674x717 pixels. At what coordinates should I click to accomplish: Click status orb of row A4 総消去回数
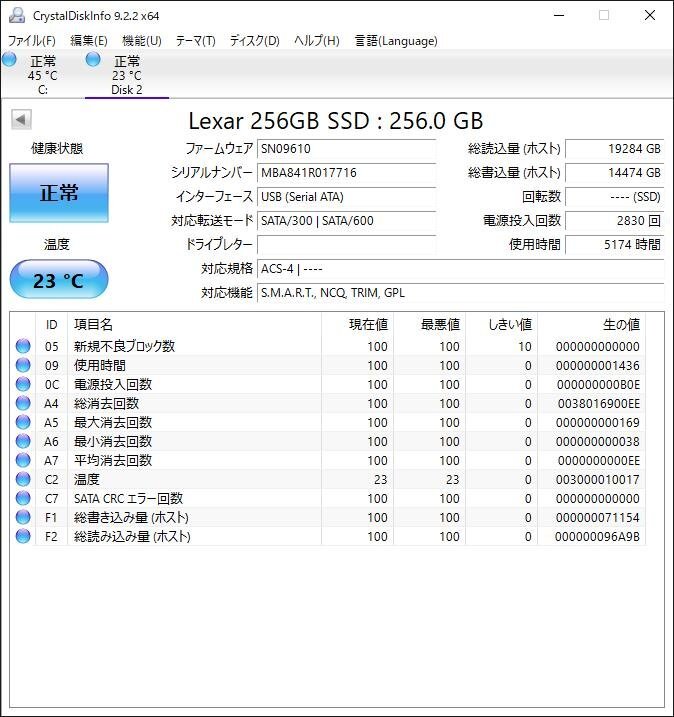pos(23,403)
